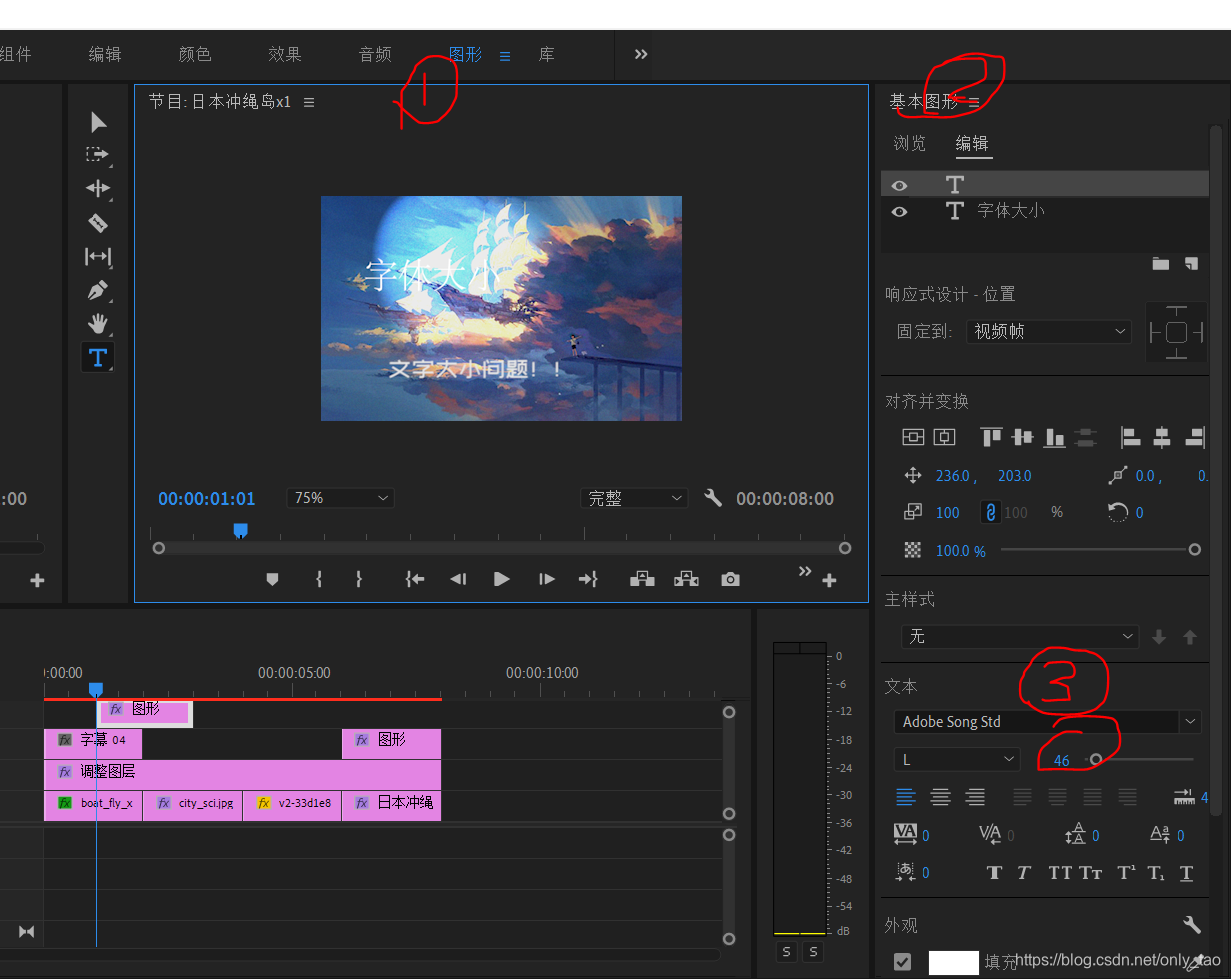Create group folder in Essential Graphics
The height and width of the screenshot is (979, 1231).
click(x=1160, y=264)
